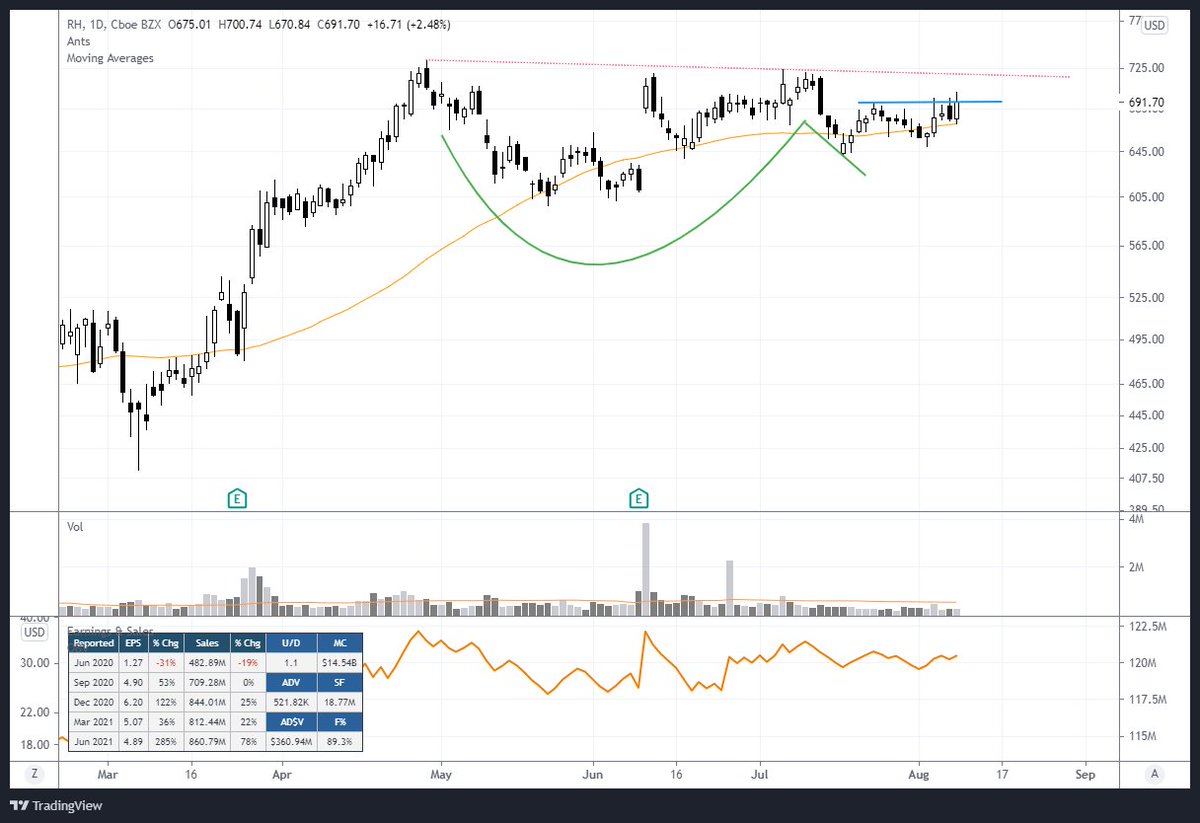The image size is (1200, 823).
Task: Click the 691.70 current price tag on the axis
Action: (x=1146, y=101)
